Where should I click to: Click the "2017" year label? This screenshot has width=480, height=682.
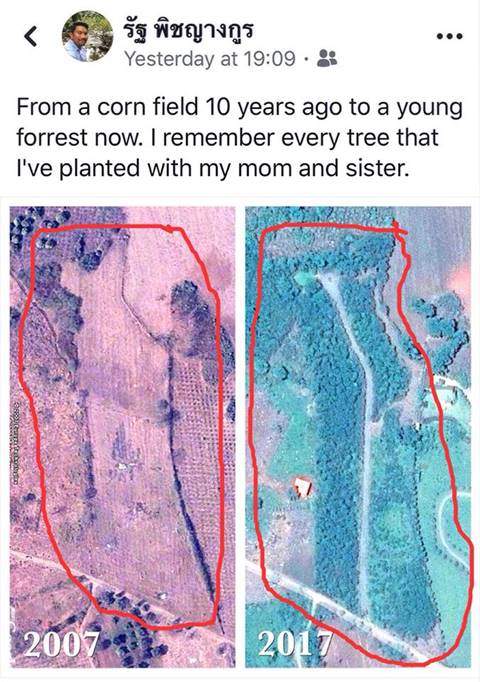point(296,644)
